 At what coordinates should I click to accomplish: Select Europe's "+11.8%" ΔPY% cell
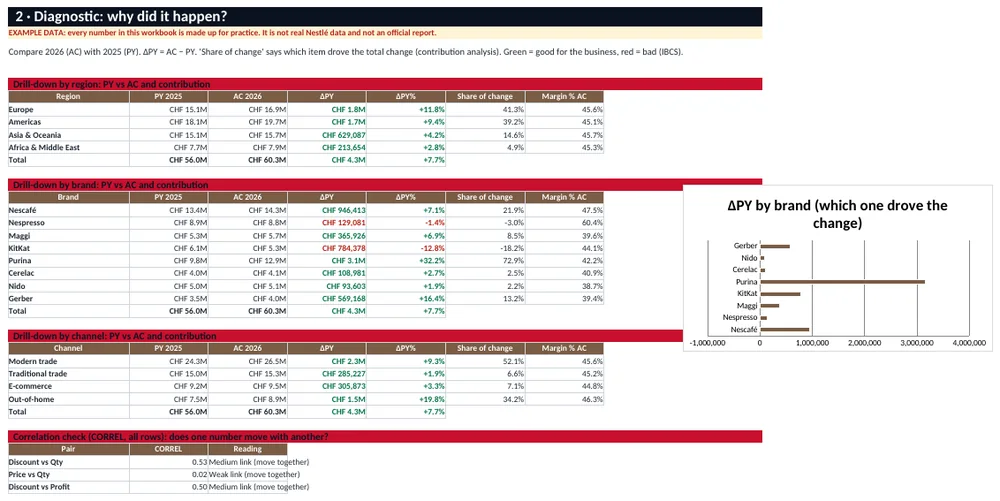coord(406,109)
